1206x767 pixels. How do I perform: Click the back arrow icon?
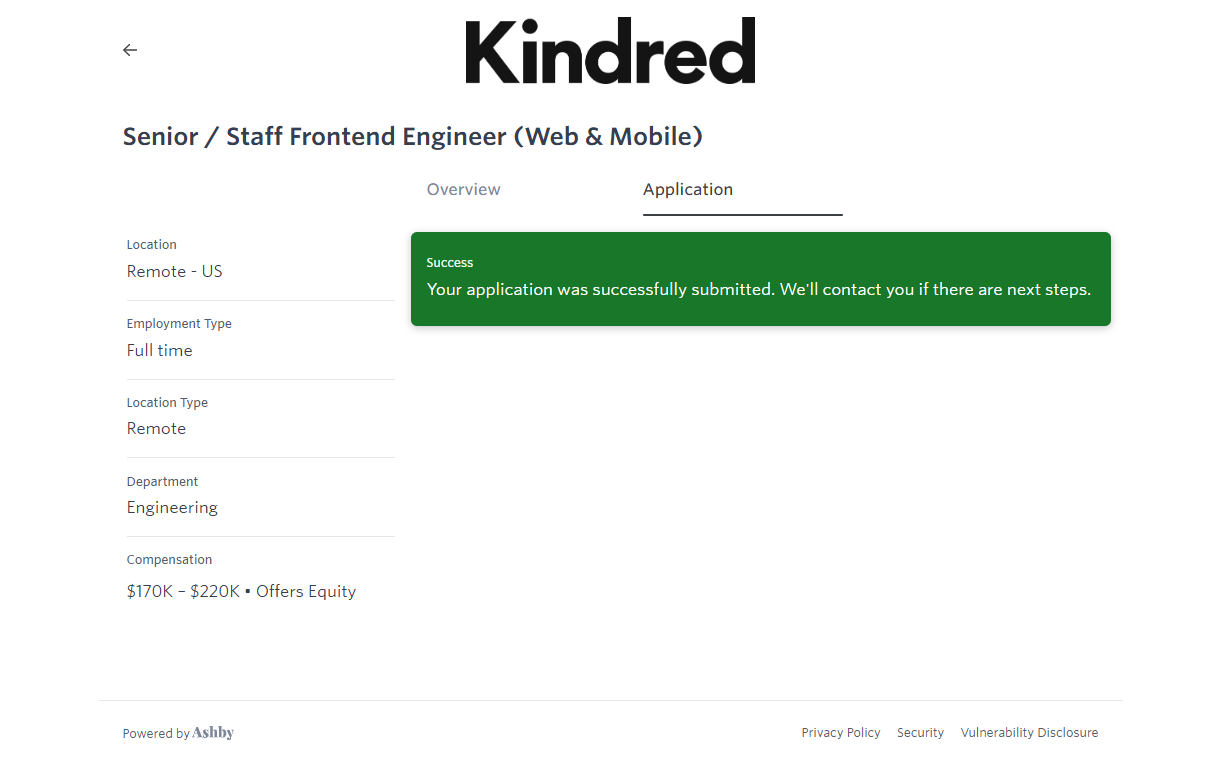tap(130, 50)
